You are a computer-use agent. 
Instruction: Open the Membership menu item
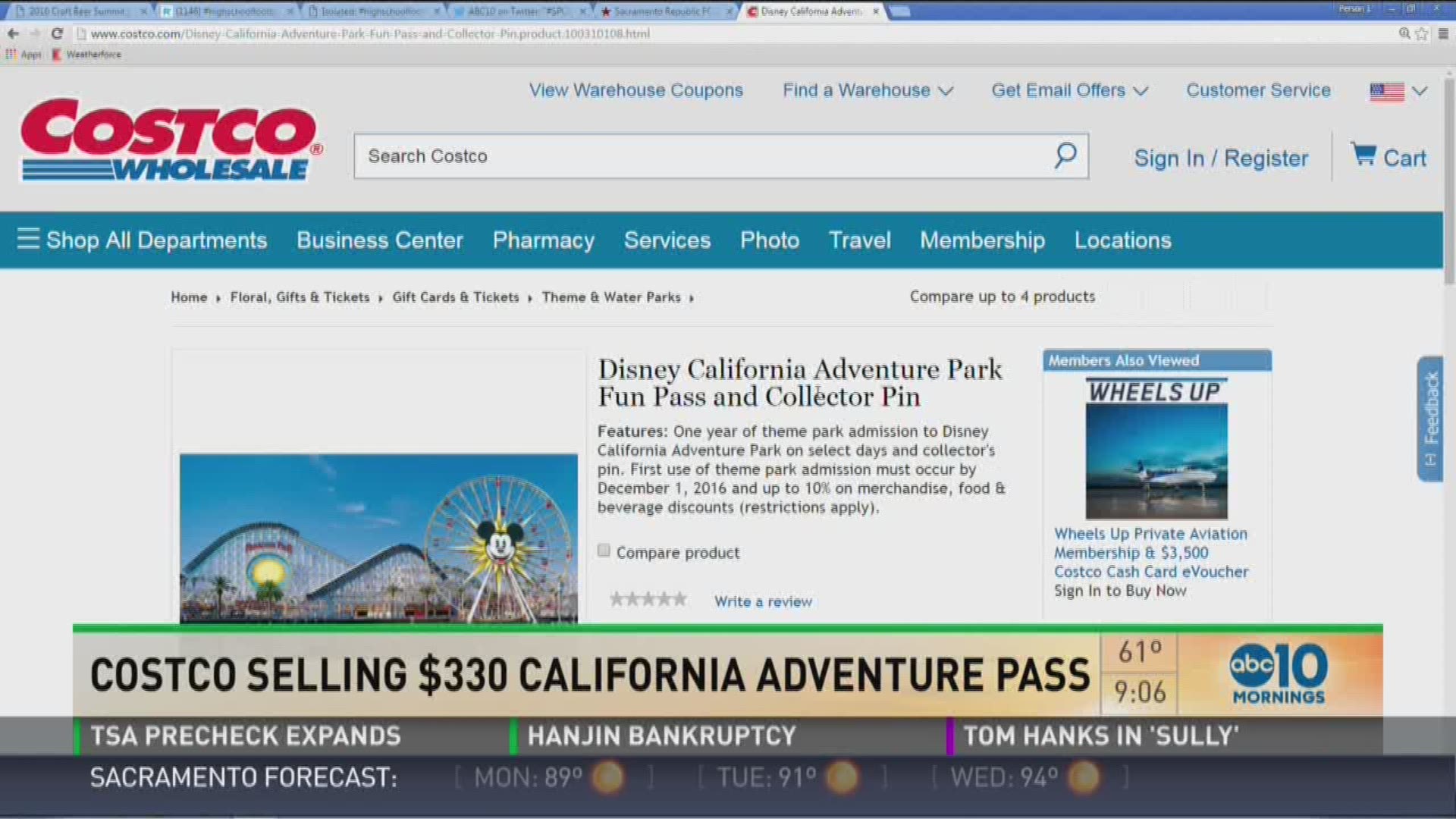pyautogui.click(x=982, y=240)
